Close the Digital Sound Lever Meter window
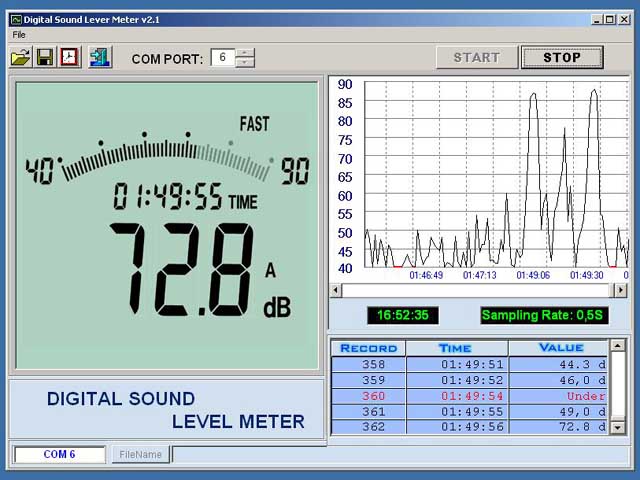The height and width of the screenshot is (480, 640). tap(624, 20)
